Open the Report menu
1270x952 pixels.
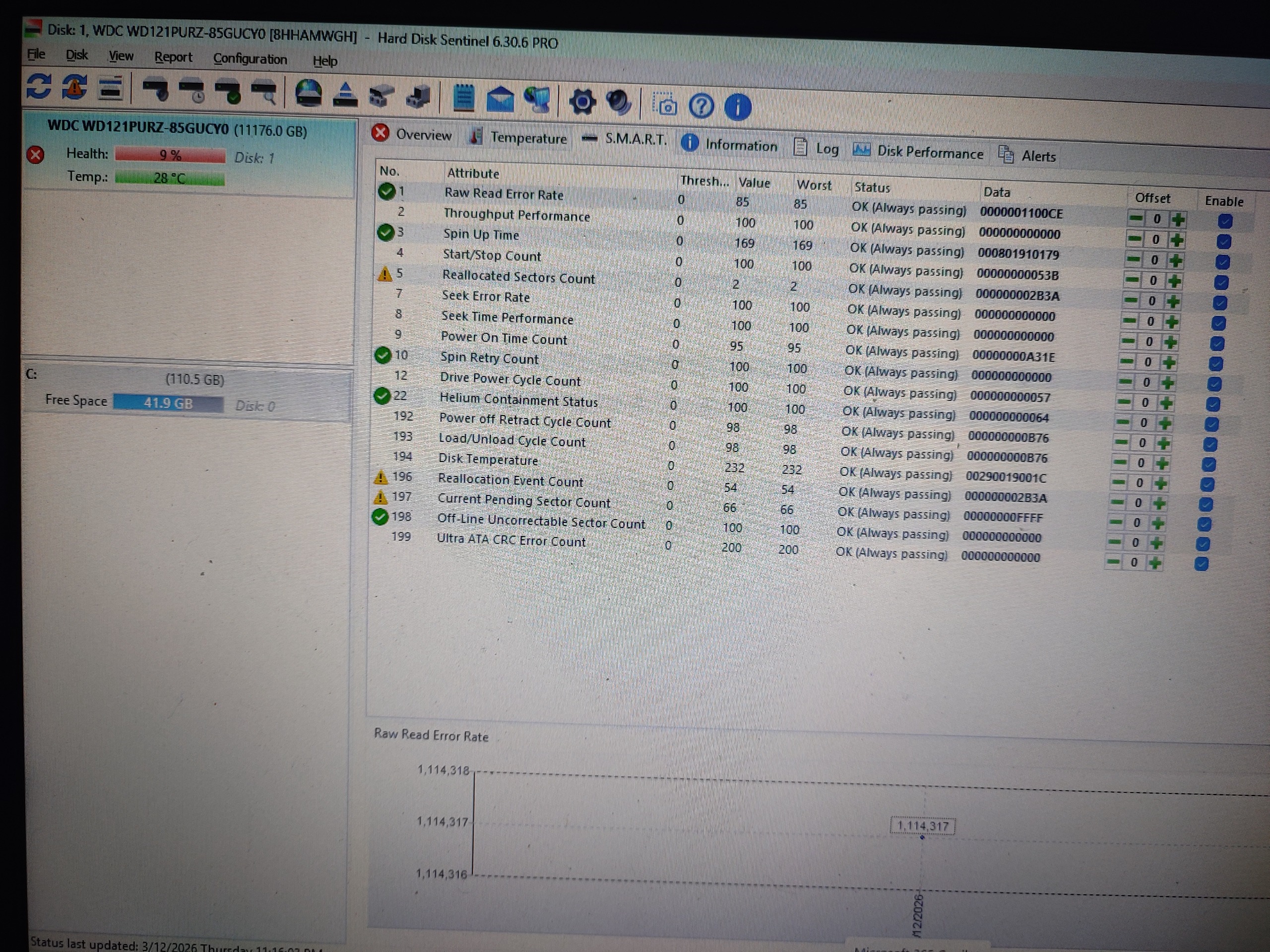click(174, 58)
